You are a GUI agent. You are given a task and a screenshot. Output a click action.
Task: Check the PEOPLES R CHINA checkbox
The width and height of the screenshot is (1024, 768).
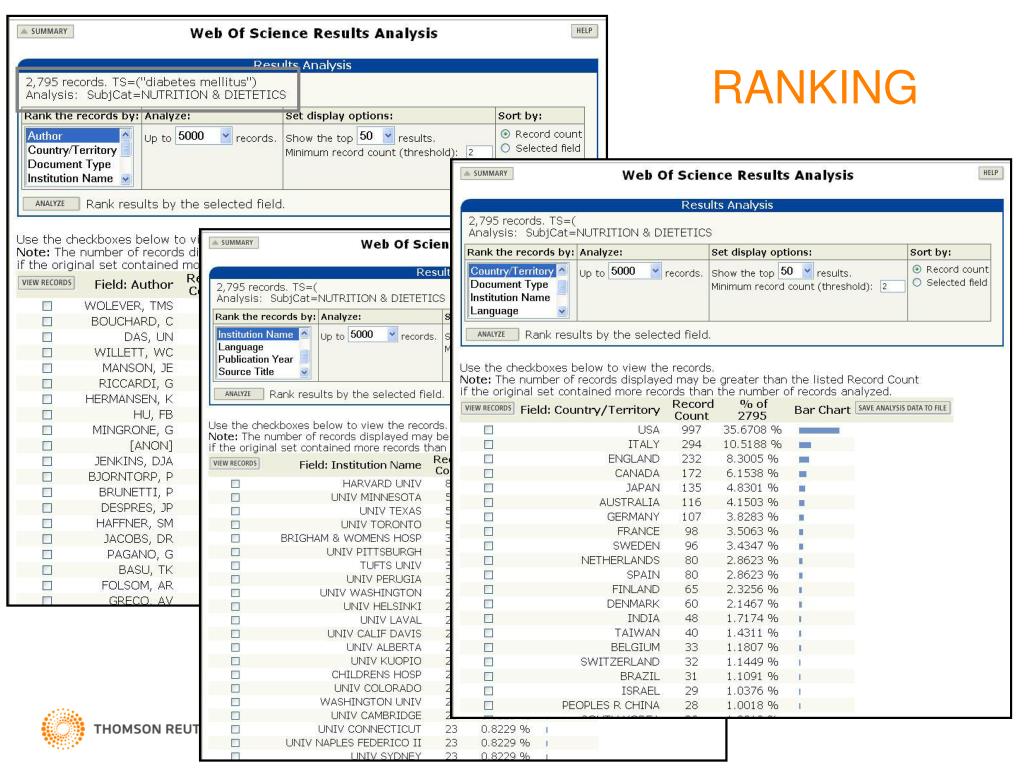click(488, 705)
